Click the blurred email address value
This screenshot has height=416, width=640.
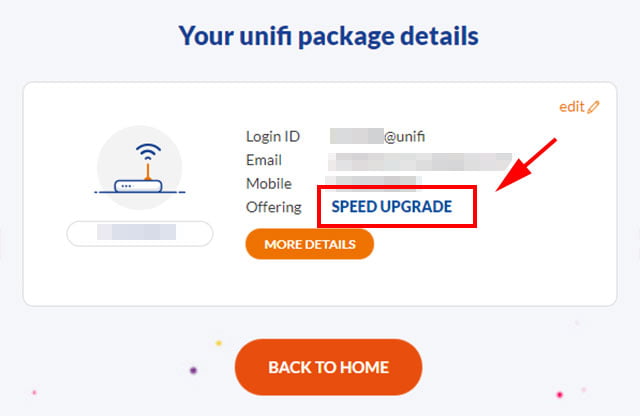tap(420, 162)
